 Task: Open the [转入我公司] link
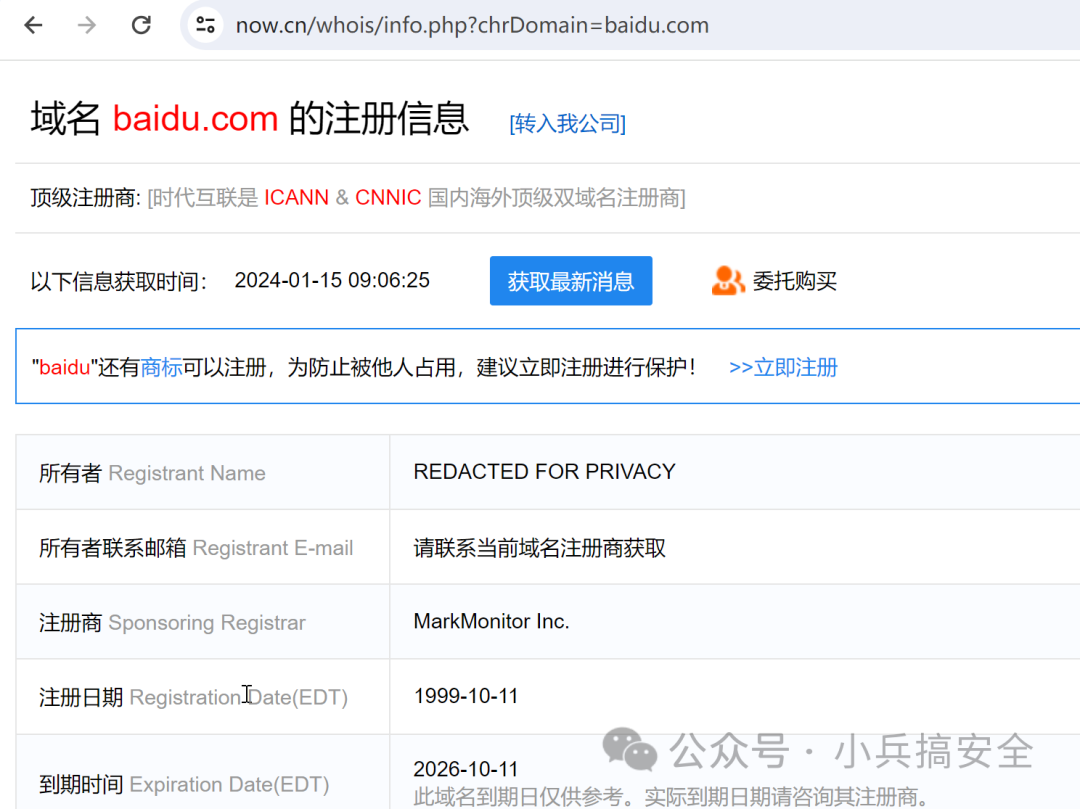click(567, 123)
